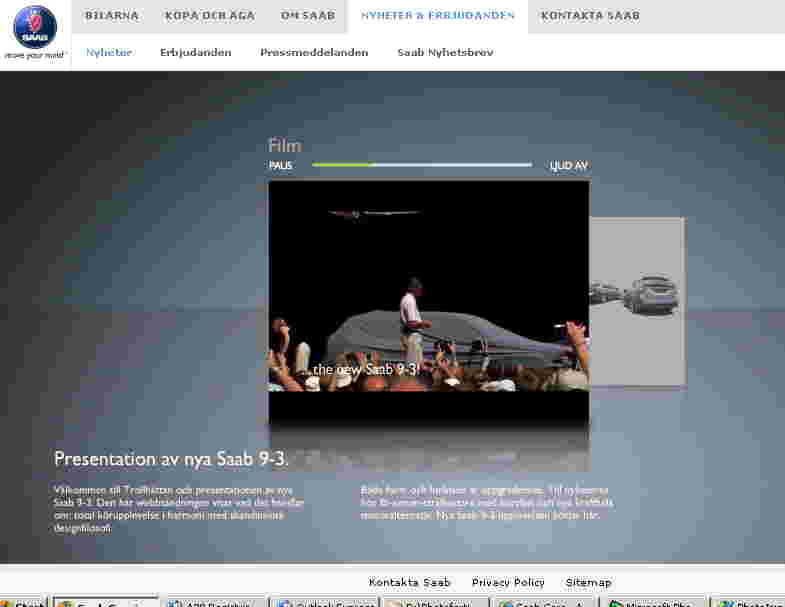The height and width of the screenshot is (607, 785).
Task: Go to the Nyheter sub-page
Action: point(109,52)
